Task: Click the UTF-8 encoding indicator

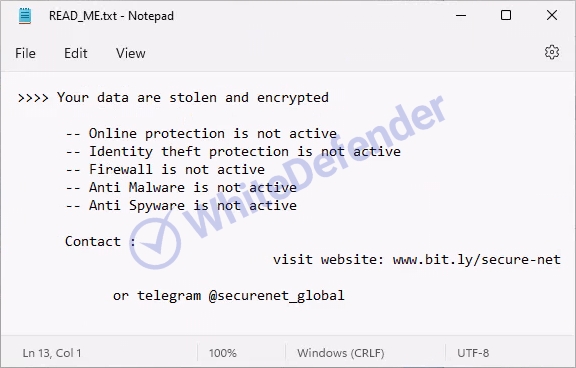Action: point(473,353)
